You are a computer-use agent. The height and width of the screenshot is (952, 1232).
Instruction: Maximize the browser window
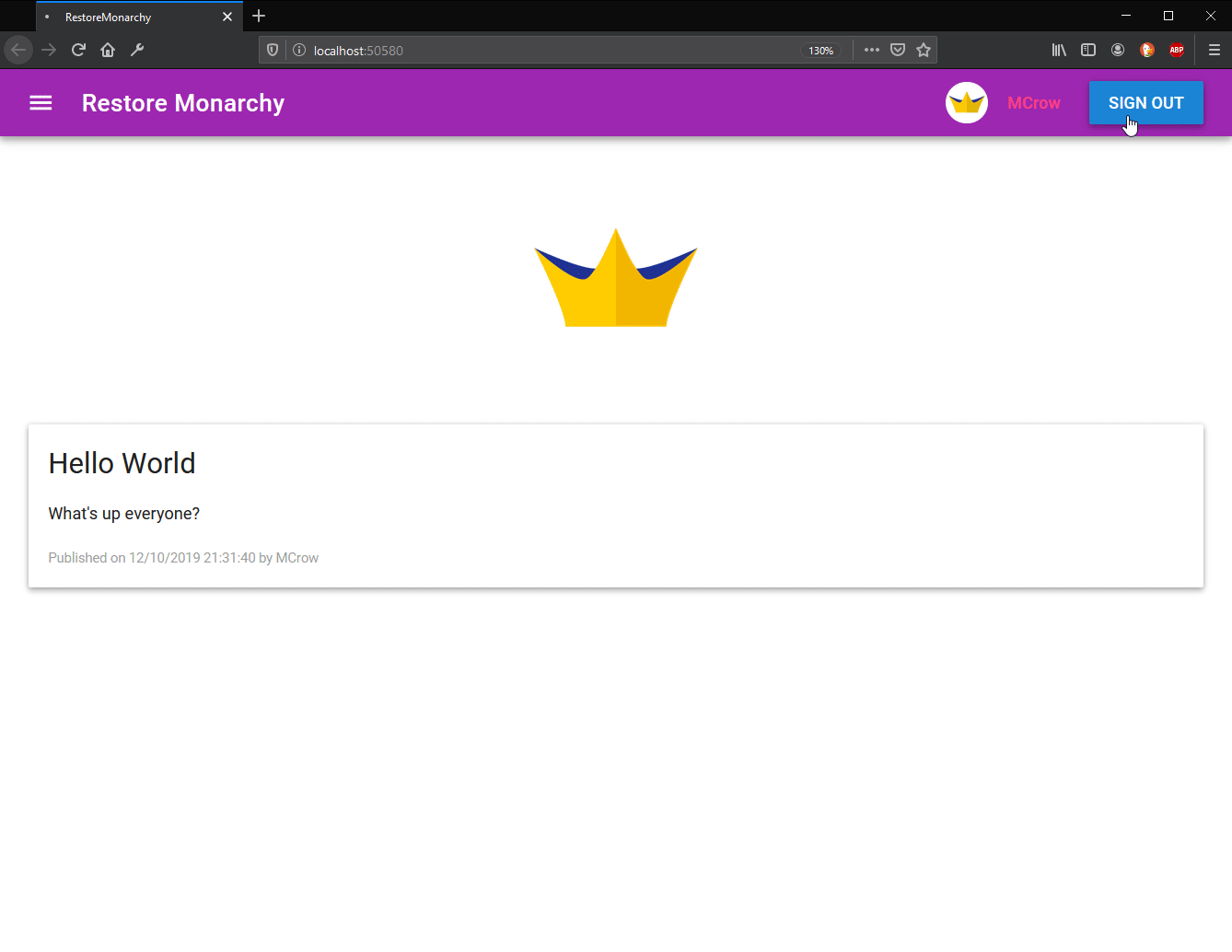pyautogui.click(x=1168, y=16)
